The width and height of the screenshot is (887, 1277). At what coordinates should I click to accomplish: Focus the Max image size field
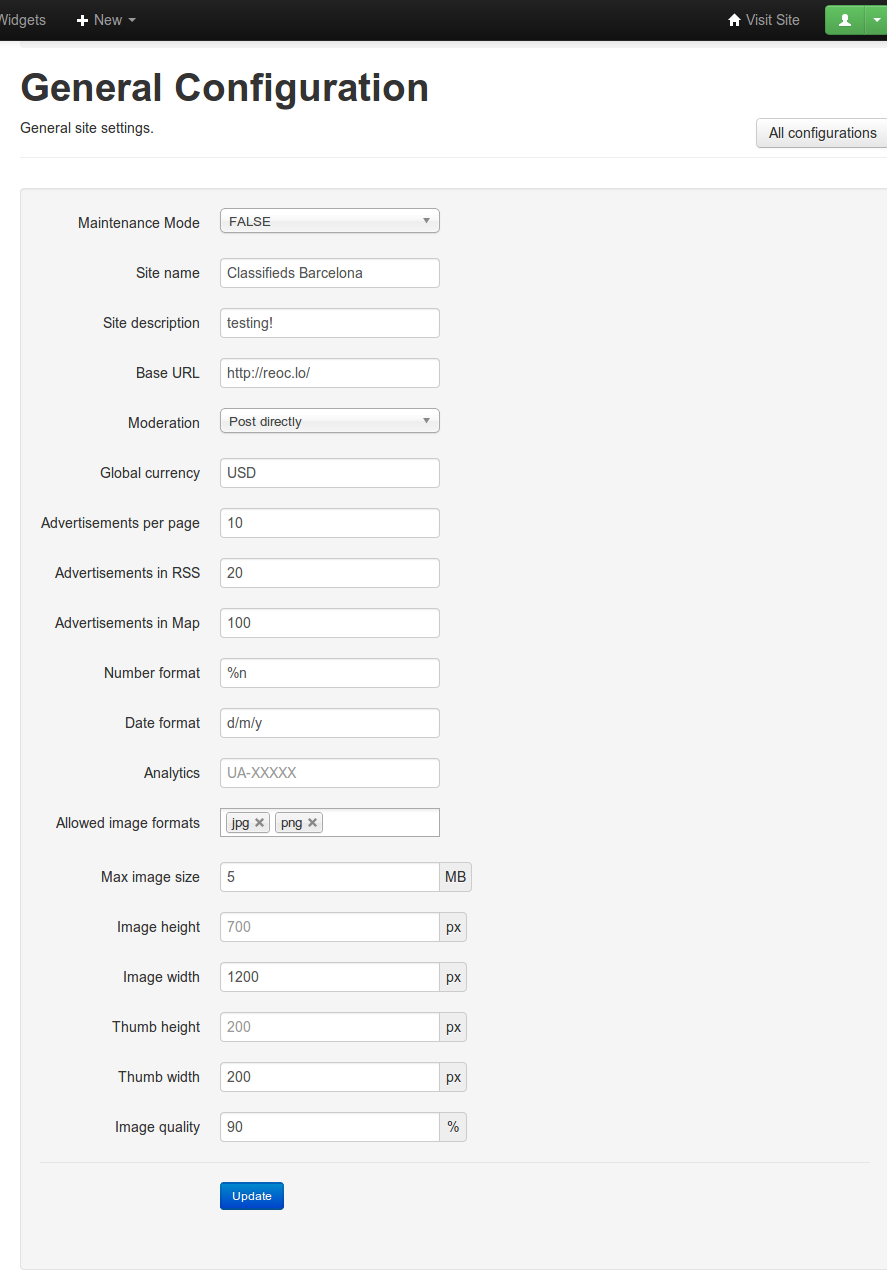[x=329, y=877]
